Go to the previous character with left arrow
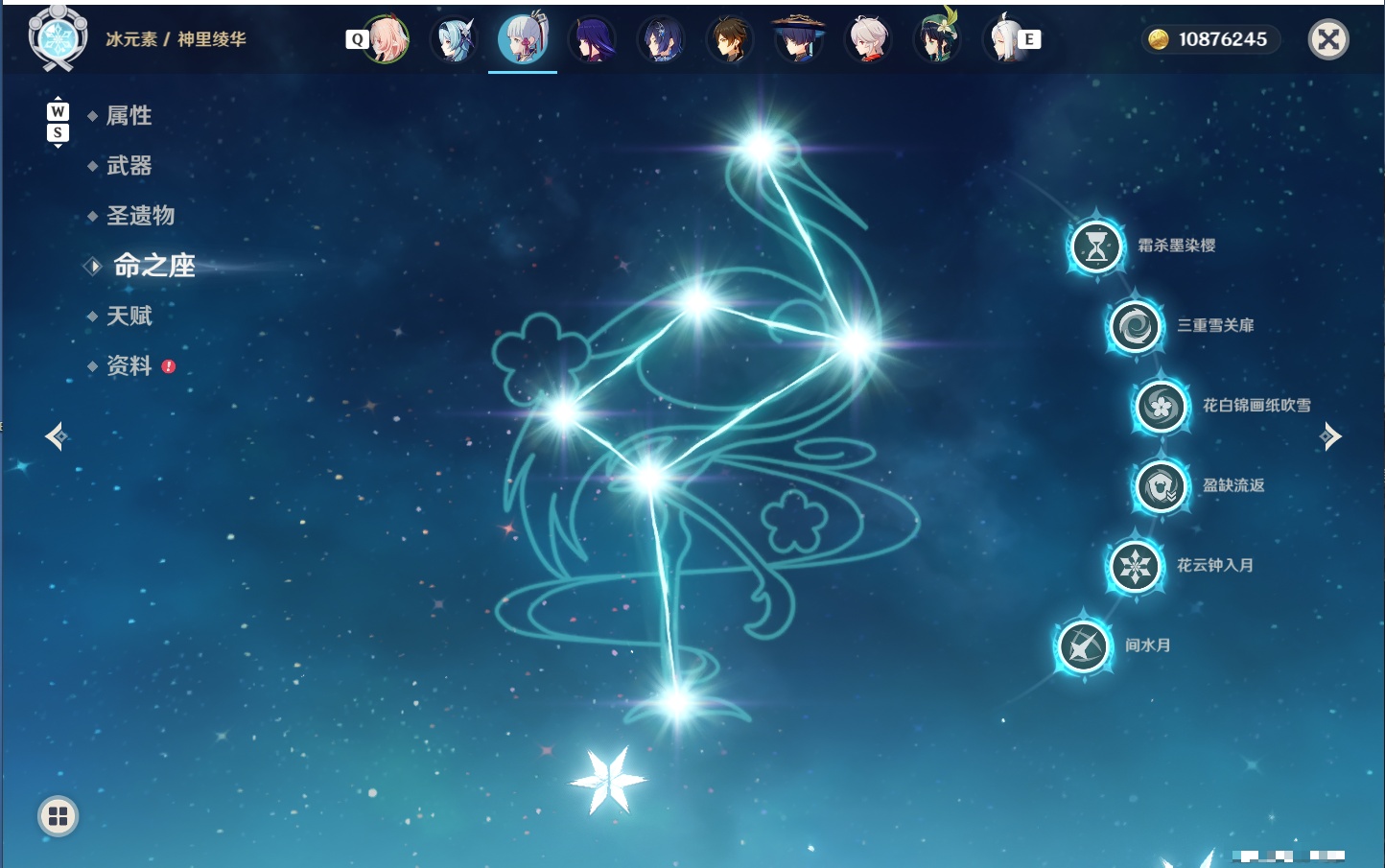The width and height of the screenshot is (1385, 868). click(56, 436)
